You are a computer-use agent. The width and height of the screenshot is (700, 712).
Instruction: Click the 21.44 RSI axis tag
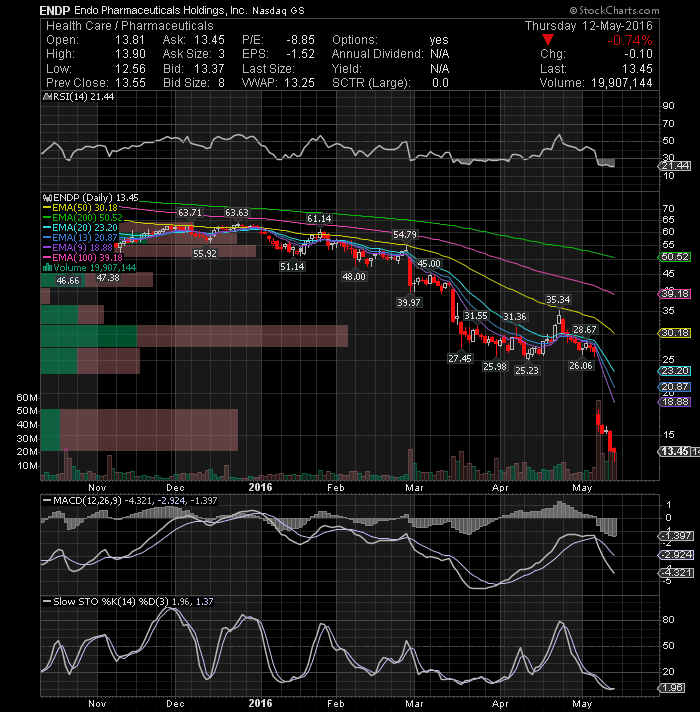click(x=675, y=166)
